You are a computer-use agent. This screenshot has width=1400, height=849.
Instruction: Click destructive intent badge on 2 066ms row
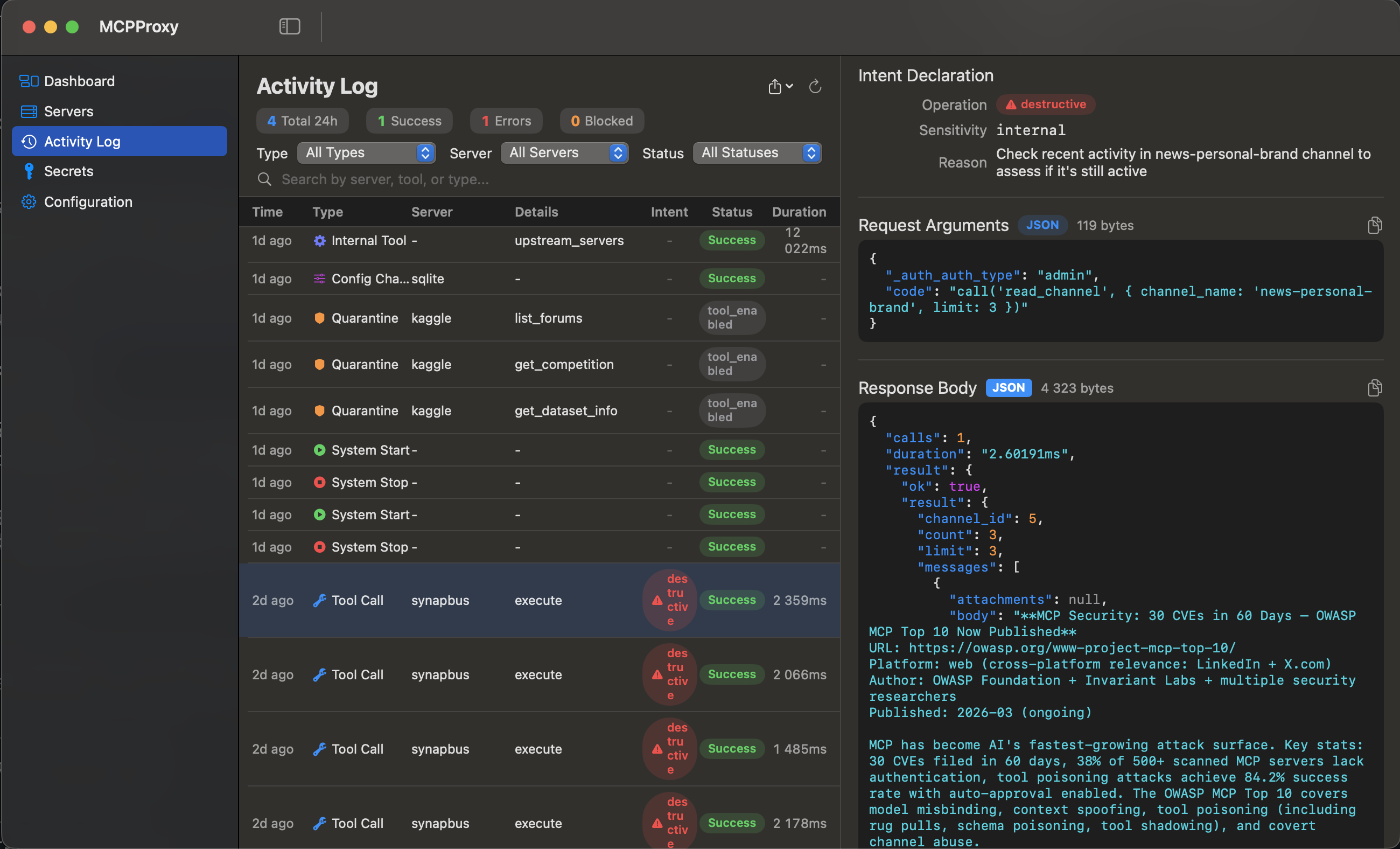[x=670, y=674]
